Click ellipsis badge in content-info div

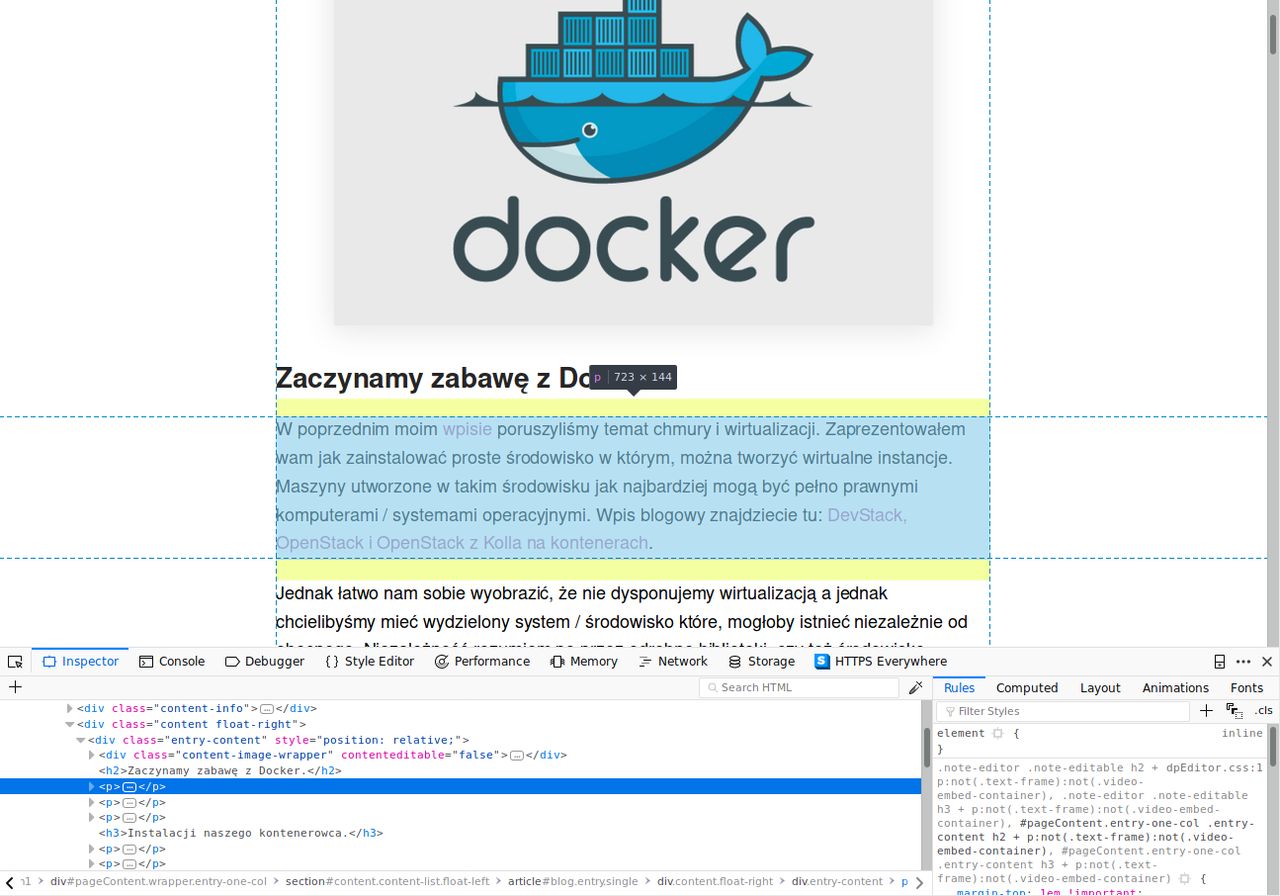click(266, 709)
